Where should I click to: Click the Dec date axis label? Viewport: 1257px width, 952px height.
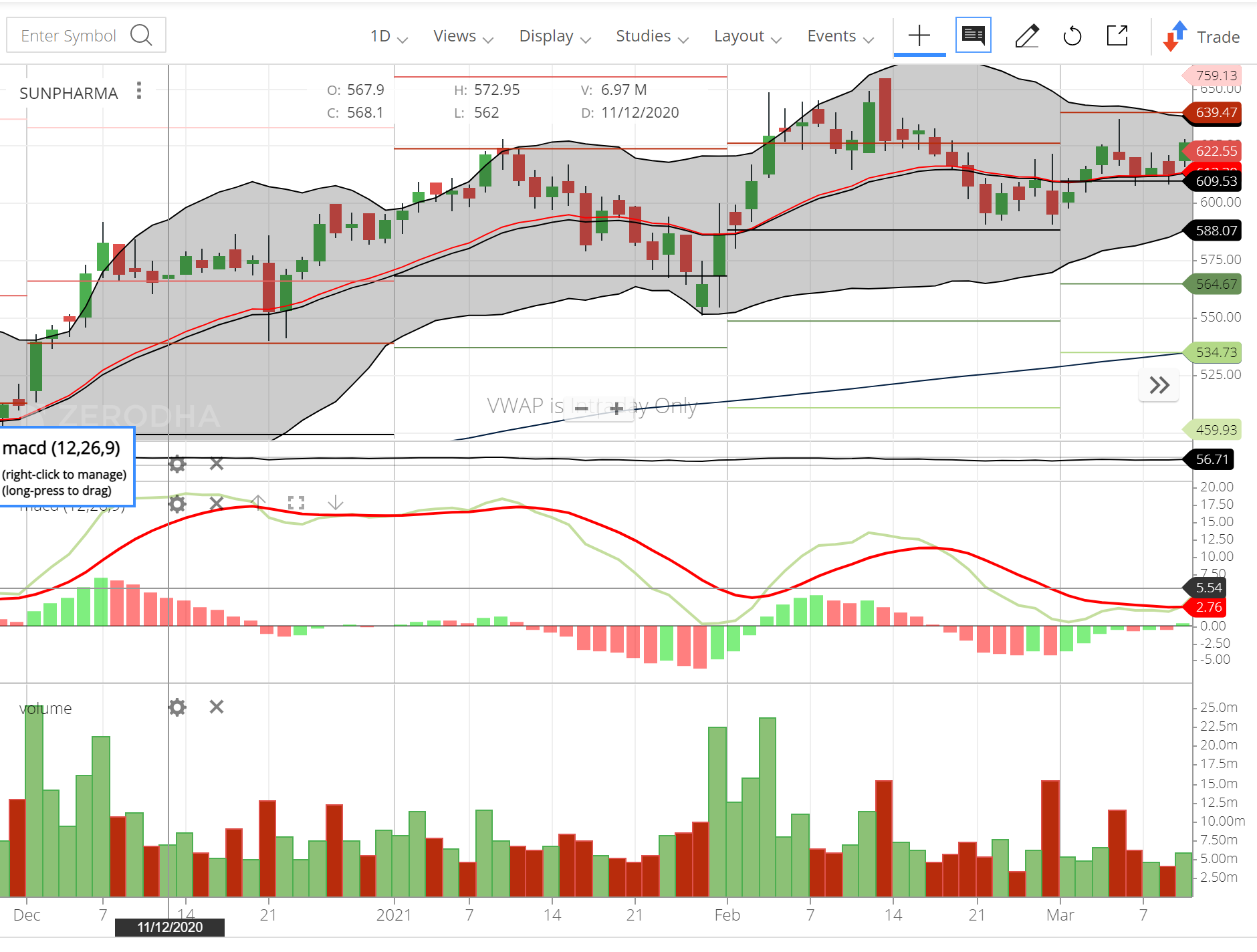click(27, 915)
